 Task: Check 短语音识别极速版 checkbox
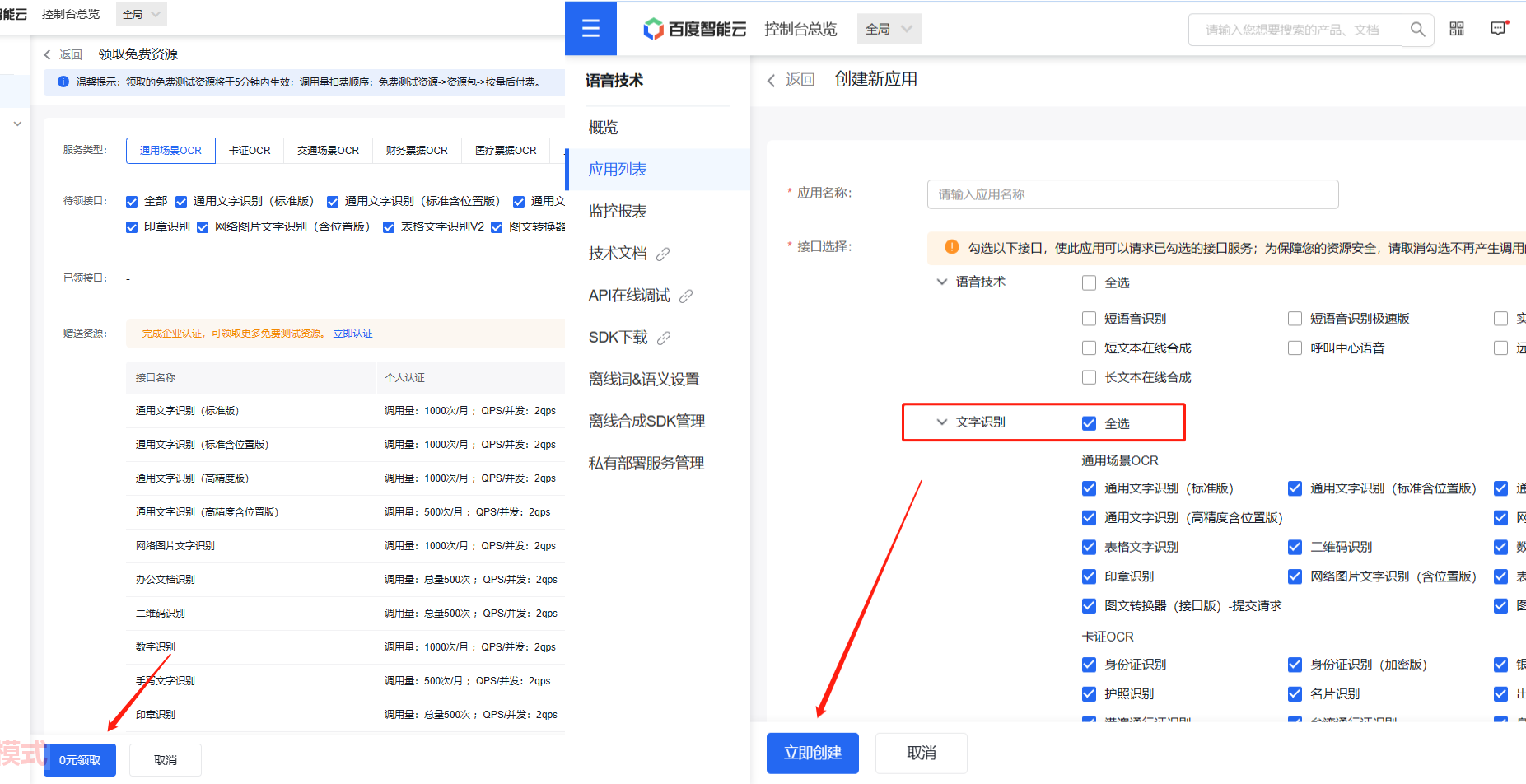tap(1295, 319)
